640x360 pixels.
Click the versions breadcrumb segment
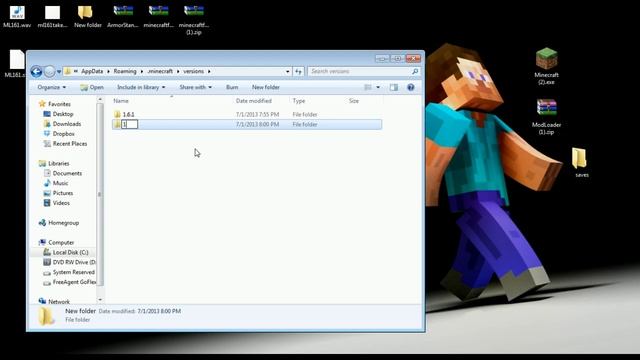click(193, 71)
